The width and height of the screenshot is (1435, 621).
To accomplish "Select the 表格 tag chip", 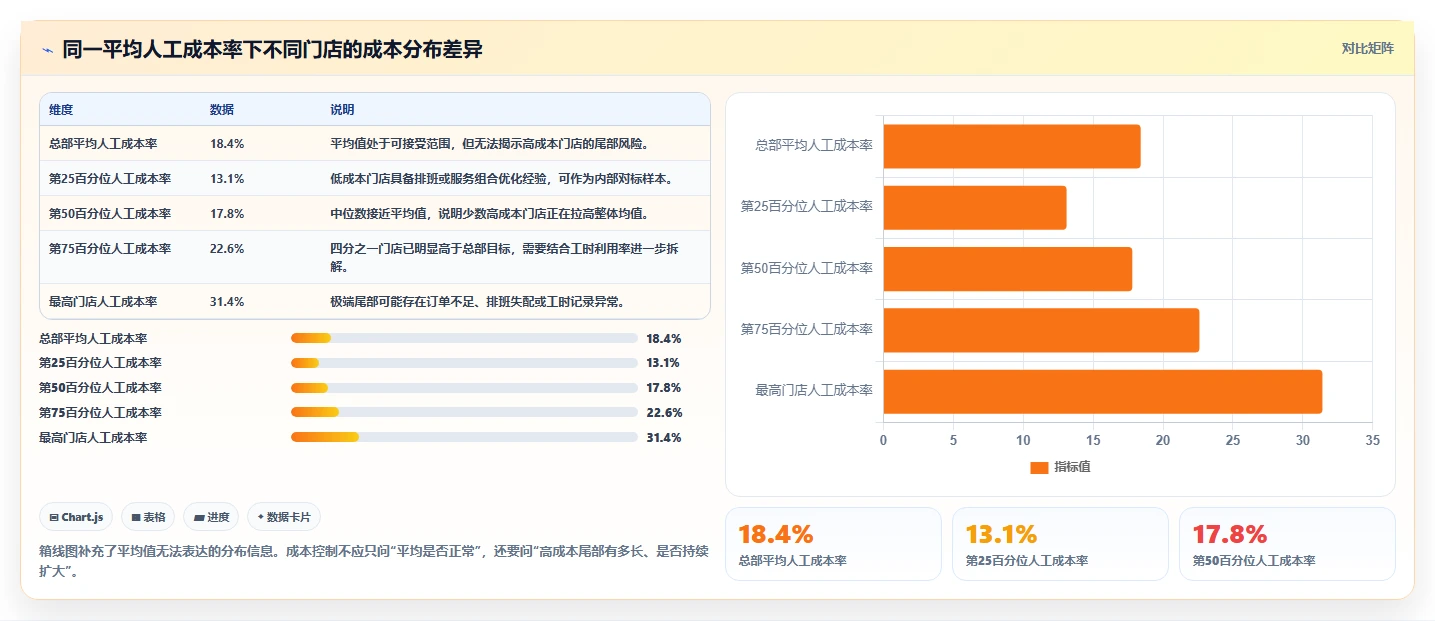I will click(x=148, y=517).
